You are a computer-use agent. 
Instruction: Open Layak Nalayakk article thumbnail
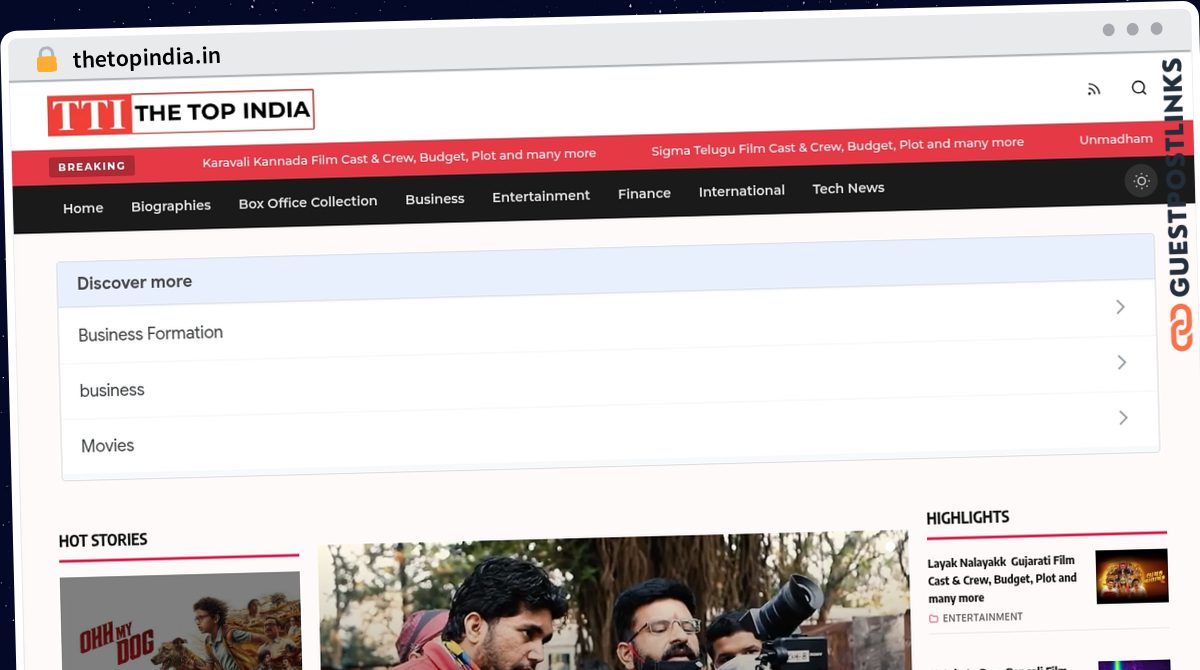coord(1132,576)
